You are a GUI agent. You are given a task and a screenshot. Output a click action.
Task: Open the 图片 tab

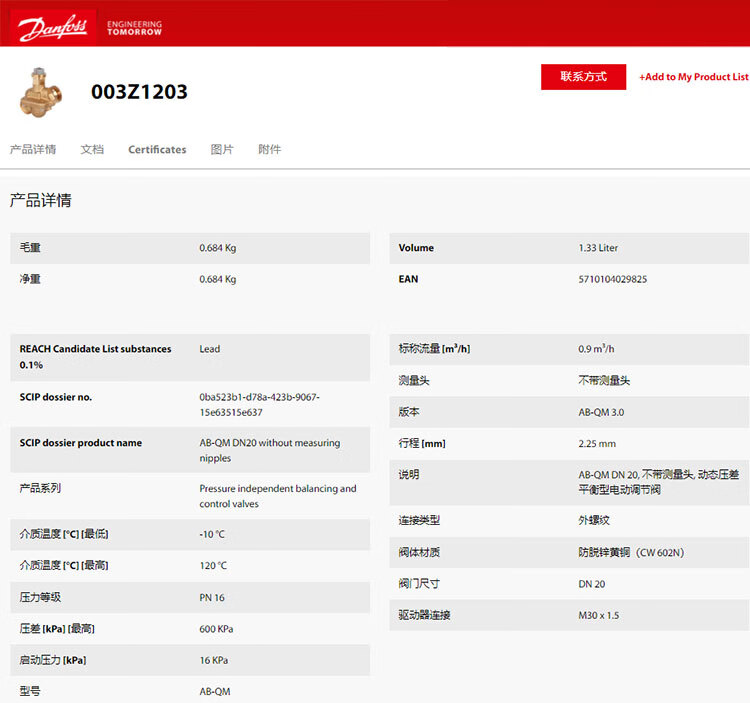point(222,149)
